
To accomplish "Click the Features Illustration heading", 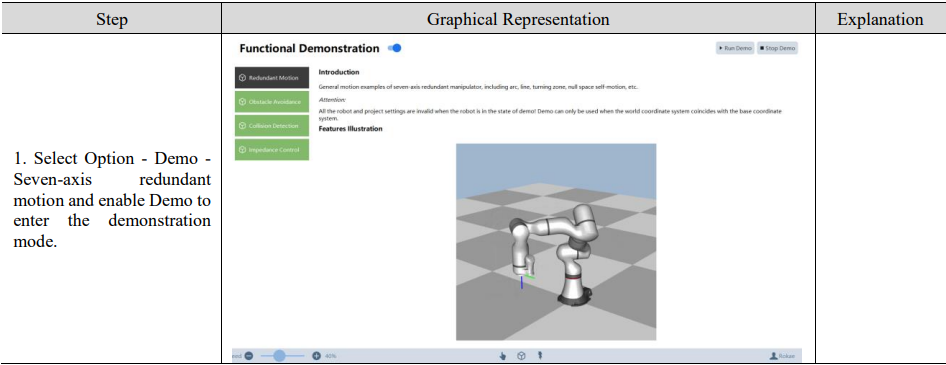I will 351,129.
